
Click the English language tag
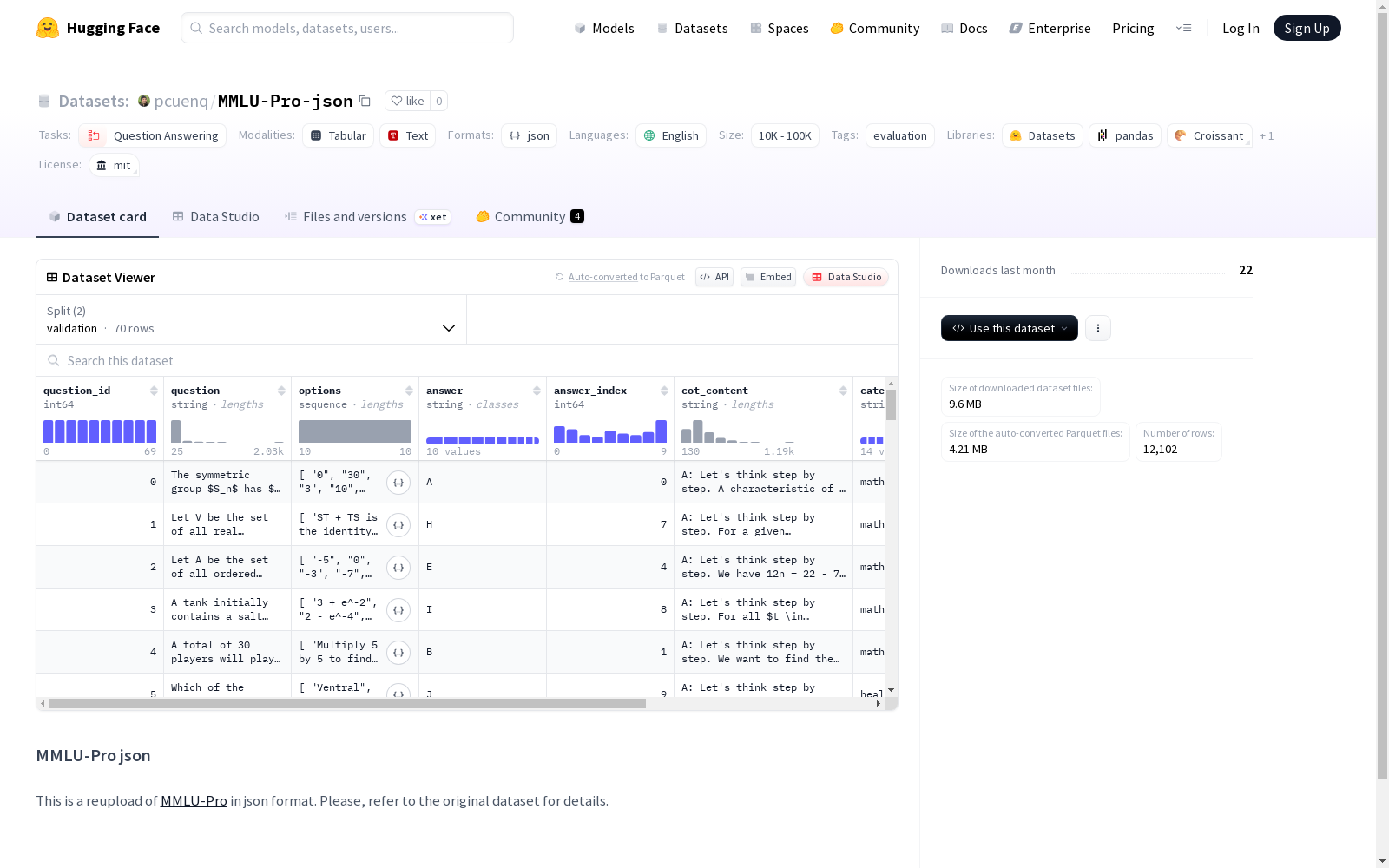click(x=671, y=135)
